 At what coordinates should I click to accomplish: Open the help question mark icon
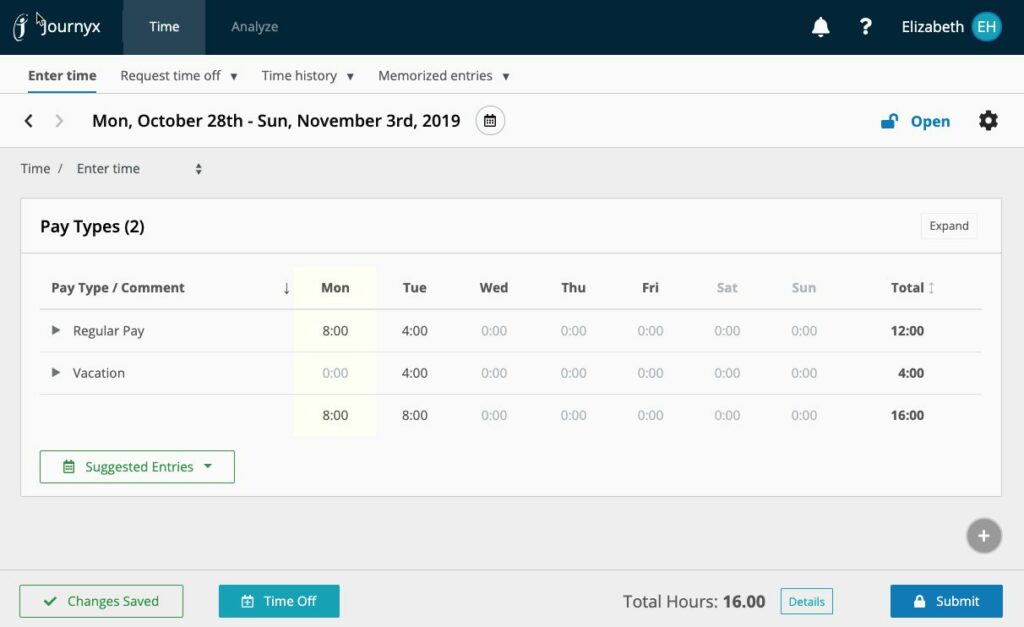click(865, 27)
